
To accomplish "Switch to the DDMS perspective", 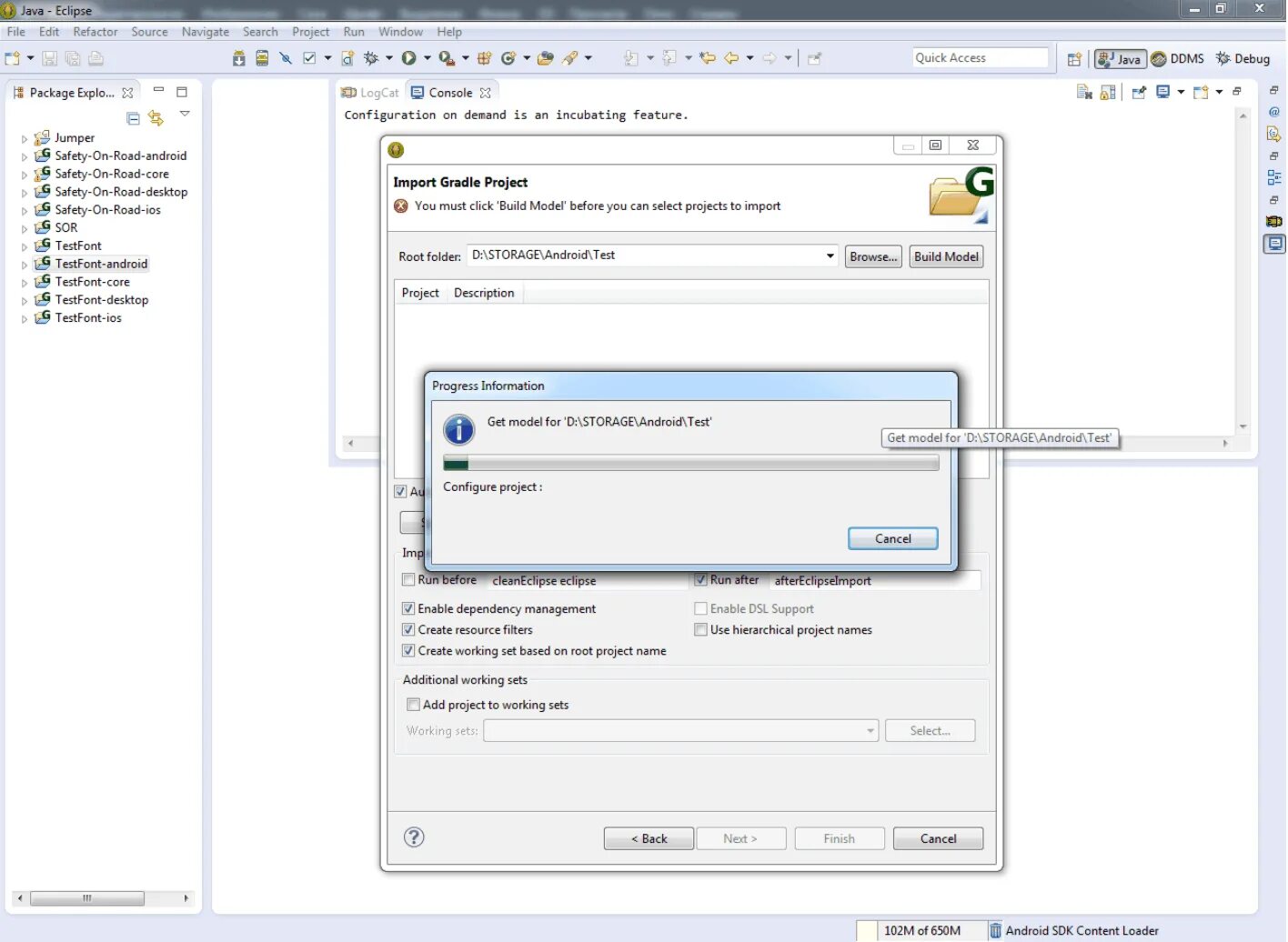I will 1177,59.
